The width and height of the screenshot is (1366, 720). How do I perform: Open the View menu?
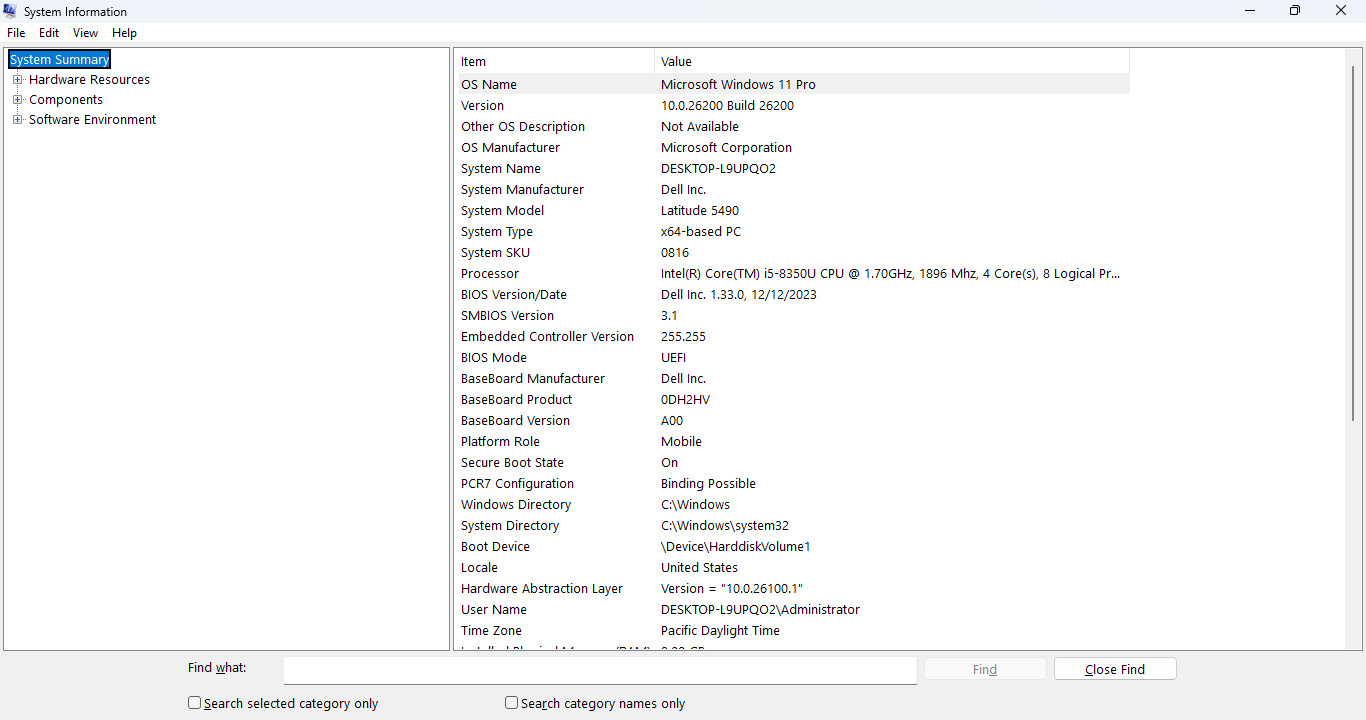click(x=85, y=33)
